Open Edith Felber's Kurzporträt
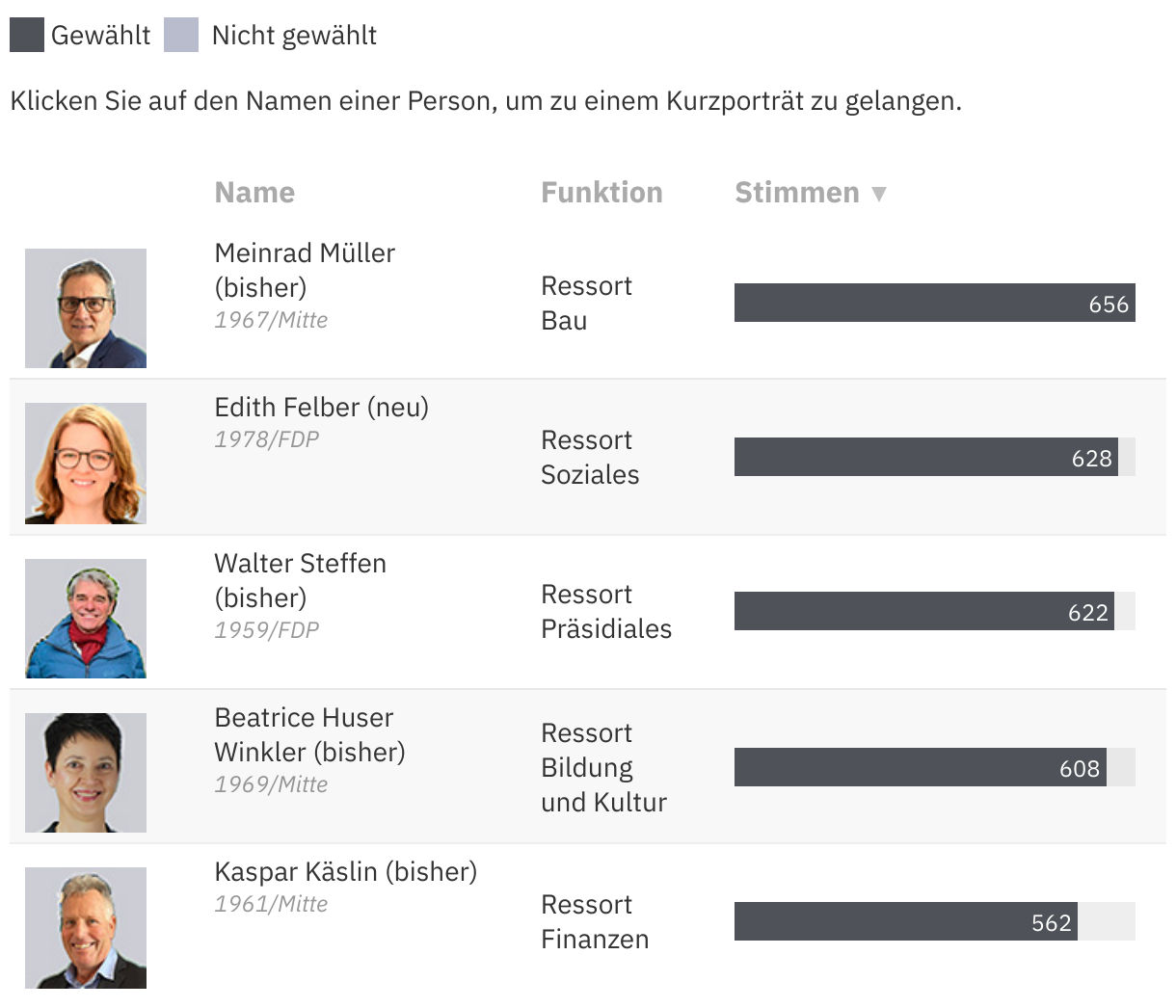The image size is (1176, 1008). (321, 407)
